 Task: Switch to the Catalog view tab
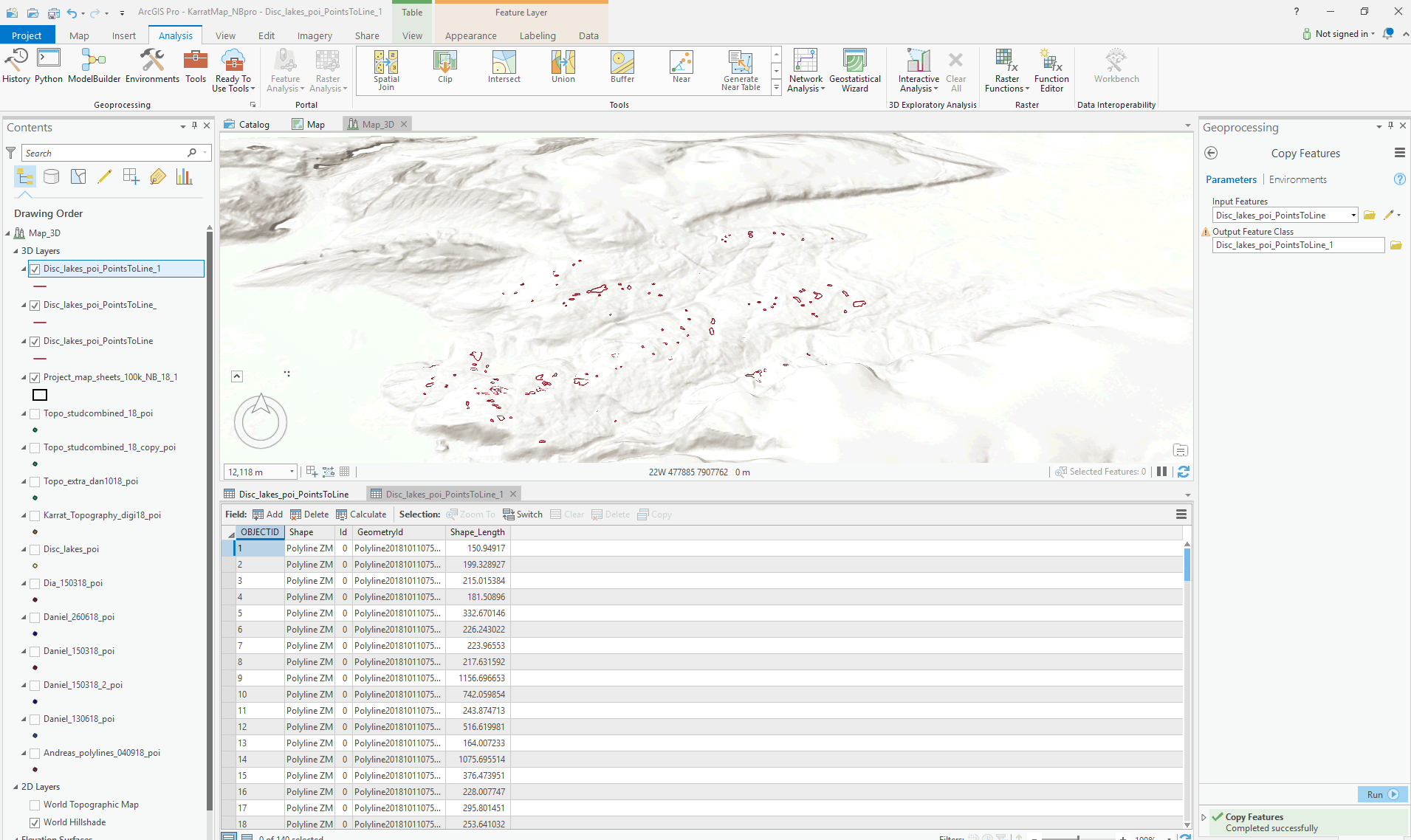click(247, 125)
